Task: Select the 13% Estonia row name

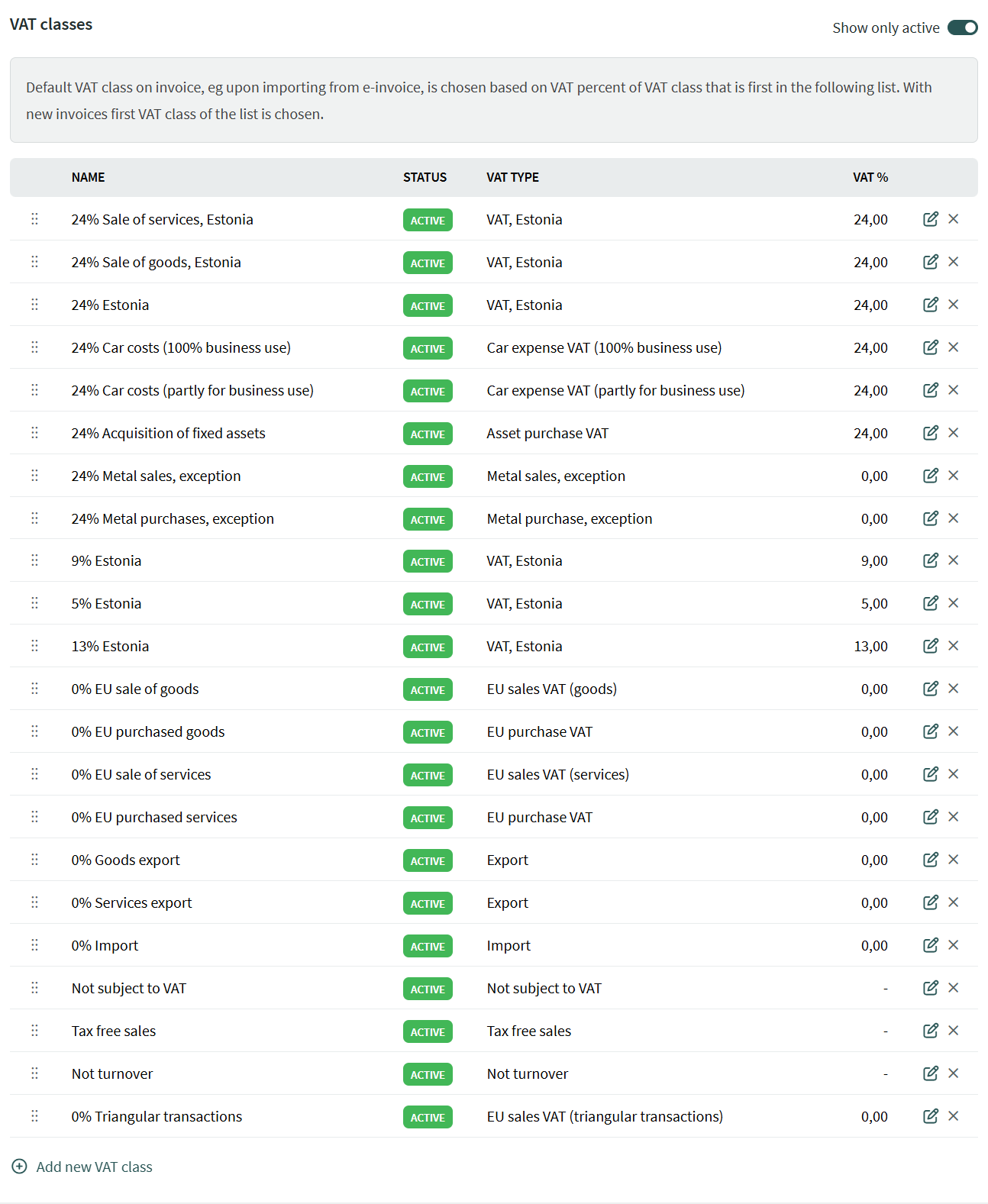Action: point(110,646)
